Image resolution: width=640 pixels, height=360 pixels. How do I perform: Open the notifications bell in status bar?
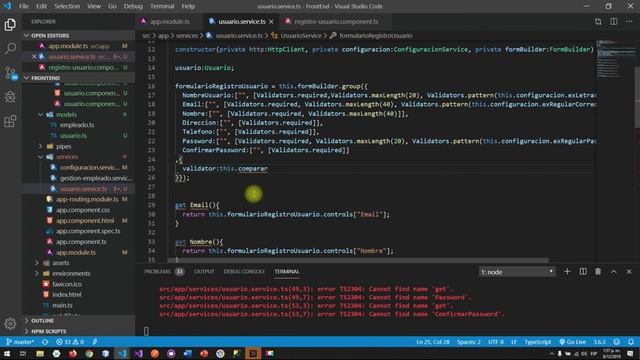631,342
